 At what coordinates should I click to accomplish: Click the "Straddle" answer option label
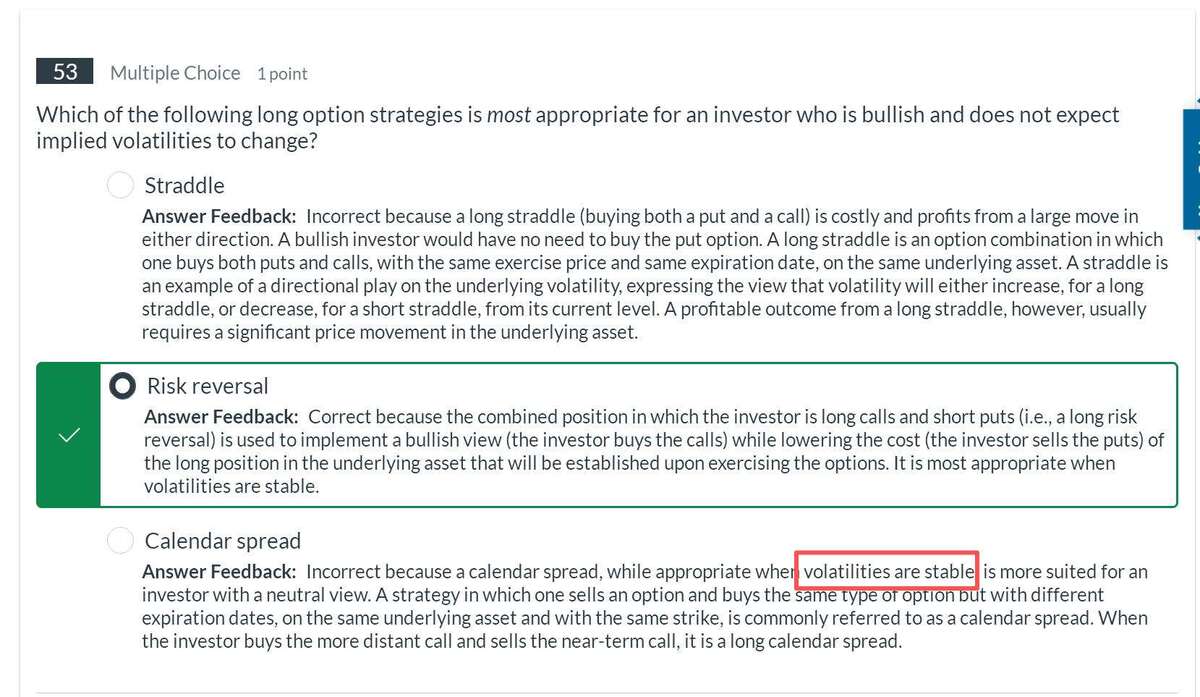tap(185, 186)
